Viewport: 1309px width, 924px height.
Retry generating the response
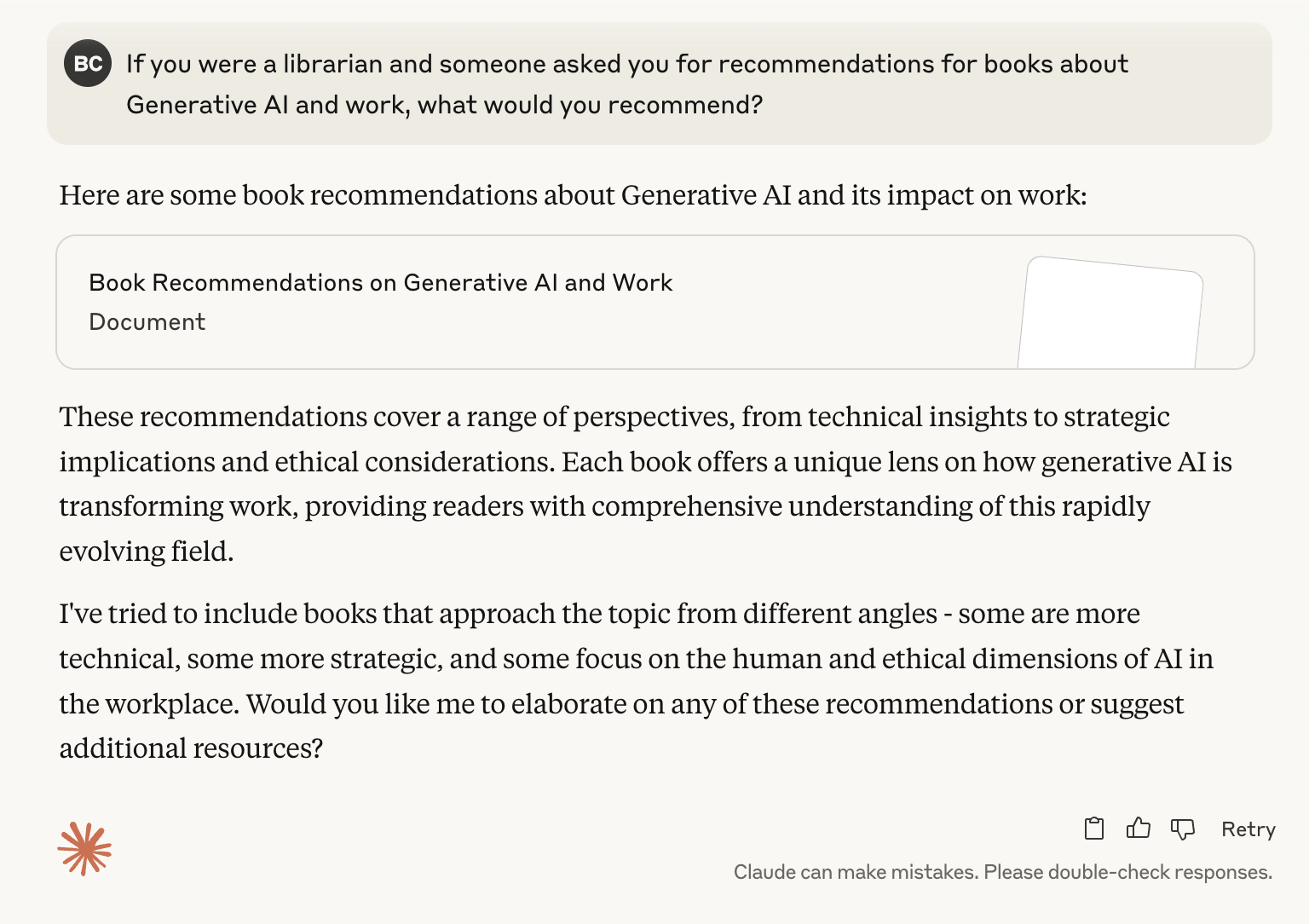(x=1248, y=829)
